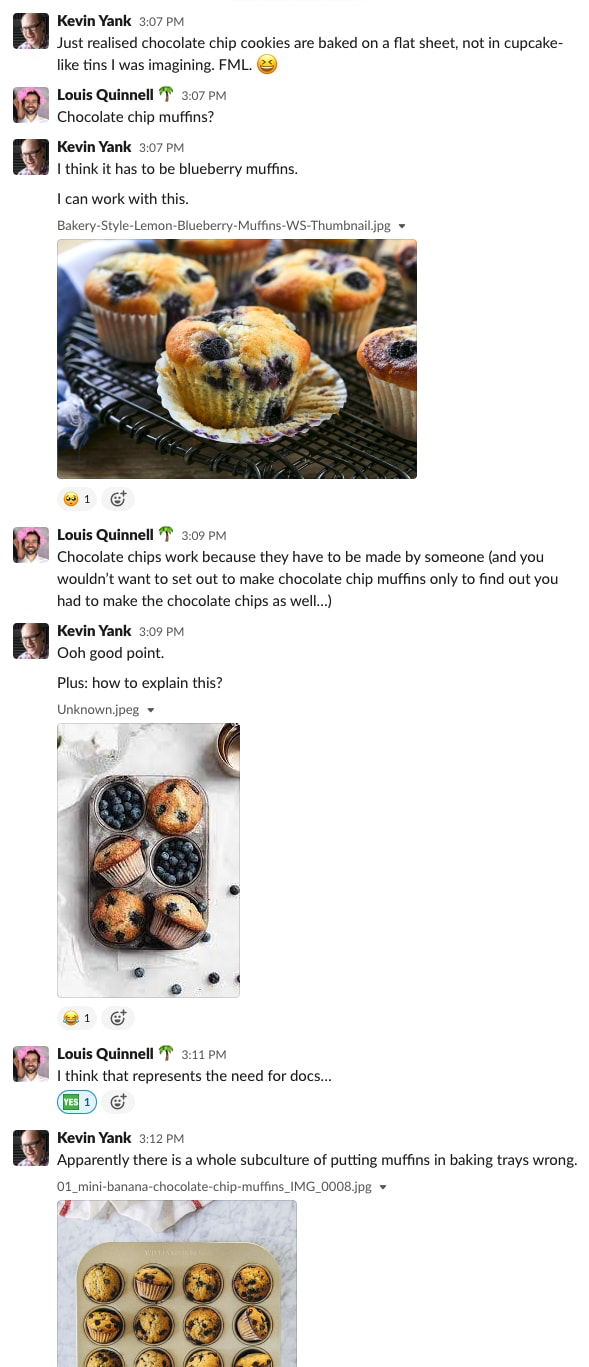
Task: Open the mini banana chocolate chip muffins image
Action: point(177,1283)
